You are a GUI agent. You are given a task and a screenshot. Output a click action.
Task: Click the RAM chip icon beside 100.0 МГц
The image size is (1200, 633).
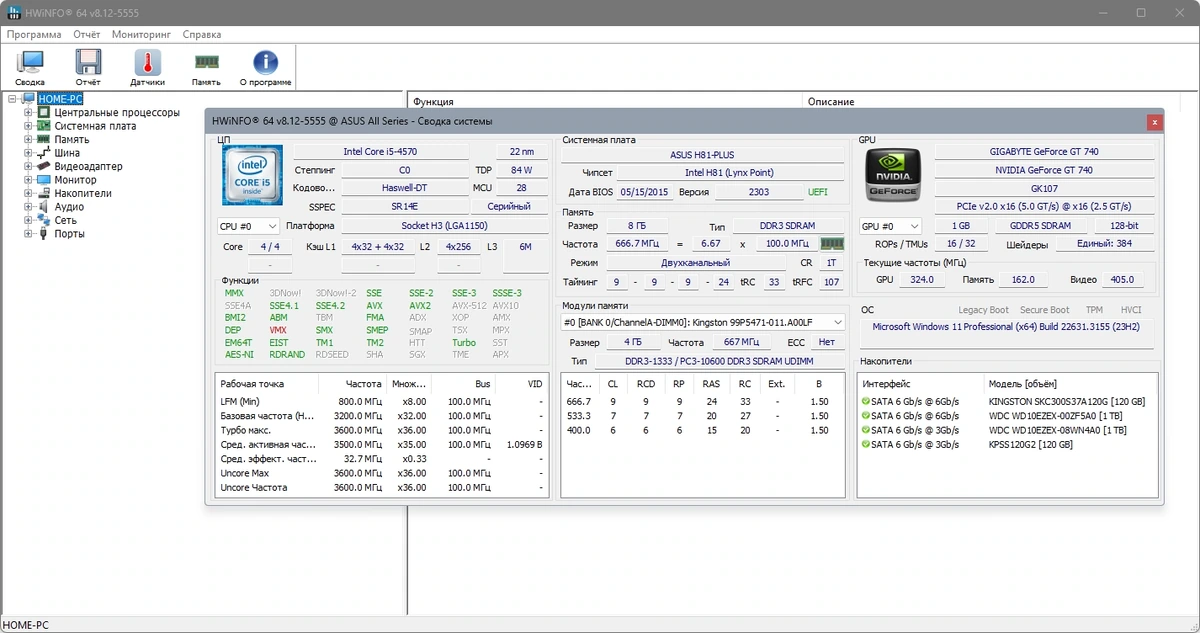click(831, 244)
